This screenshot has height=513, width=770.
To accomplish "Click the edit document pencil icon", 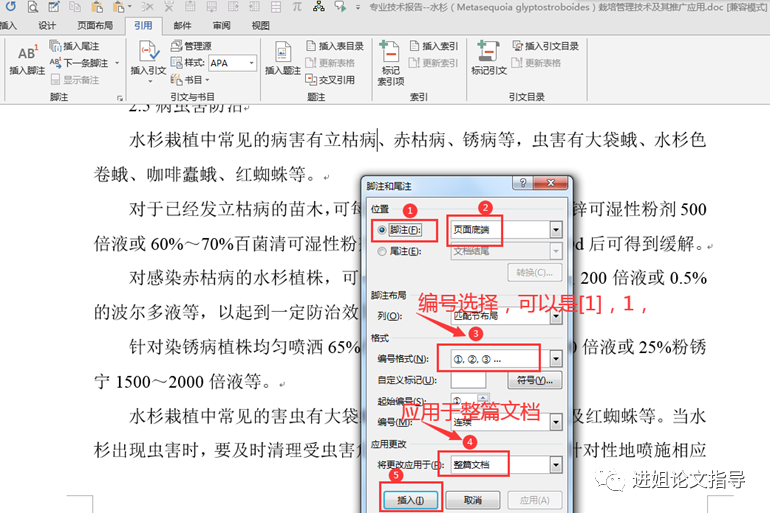I will 54,6.
